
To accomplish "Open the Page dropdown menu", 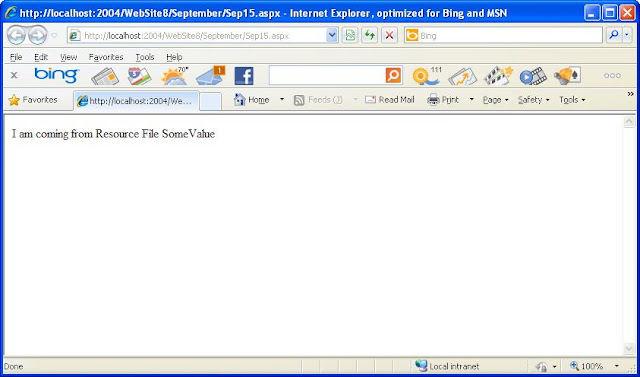I will tap(496, 100).
